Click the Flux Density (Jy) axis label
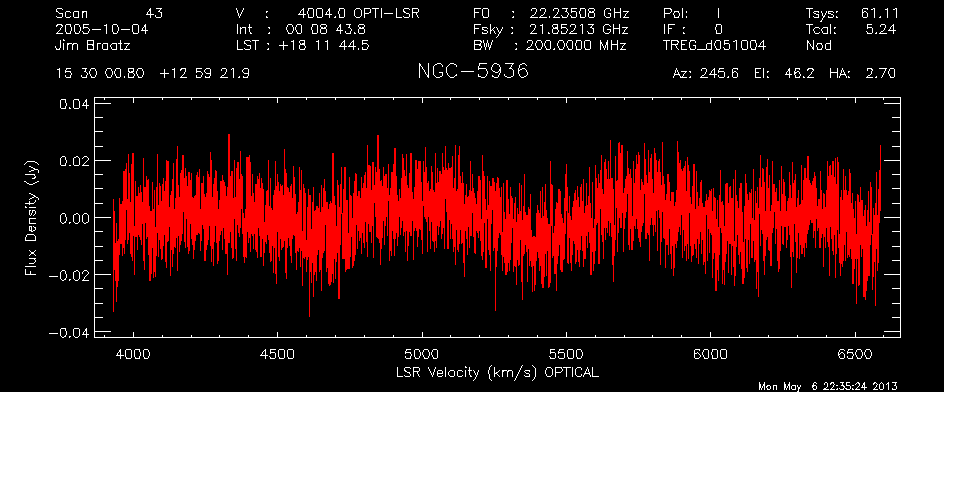The width and height of the screenshot is (962, 490). coord(31,218)
